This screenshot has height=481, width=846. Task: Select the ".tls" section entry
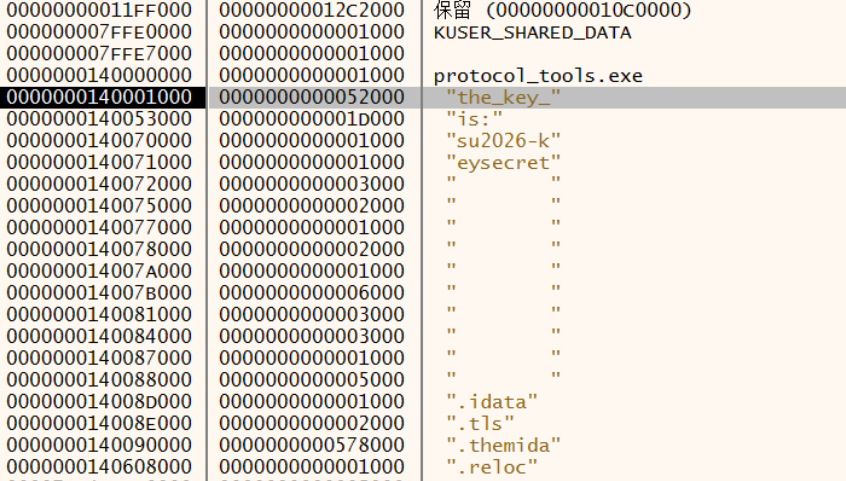480,424
